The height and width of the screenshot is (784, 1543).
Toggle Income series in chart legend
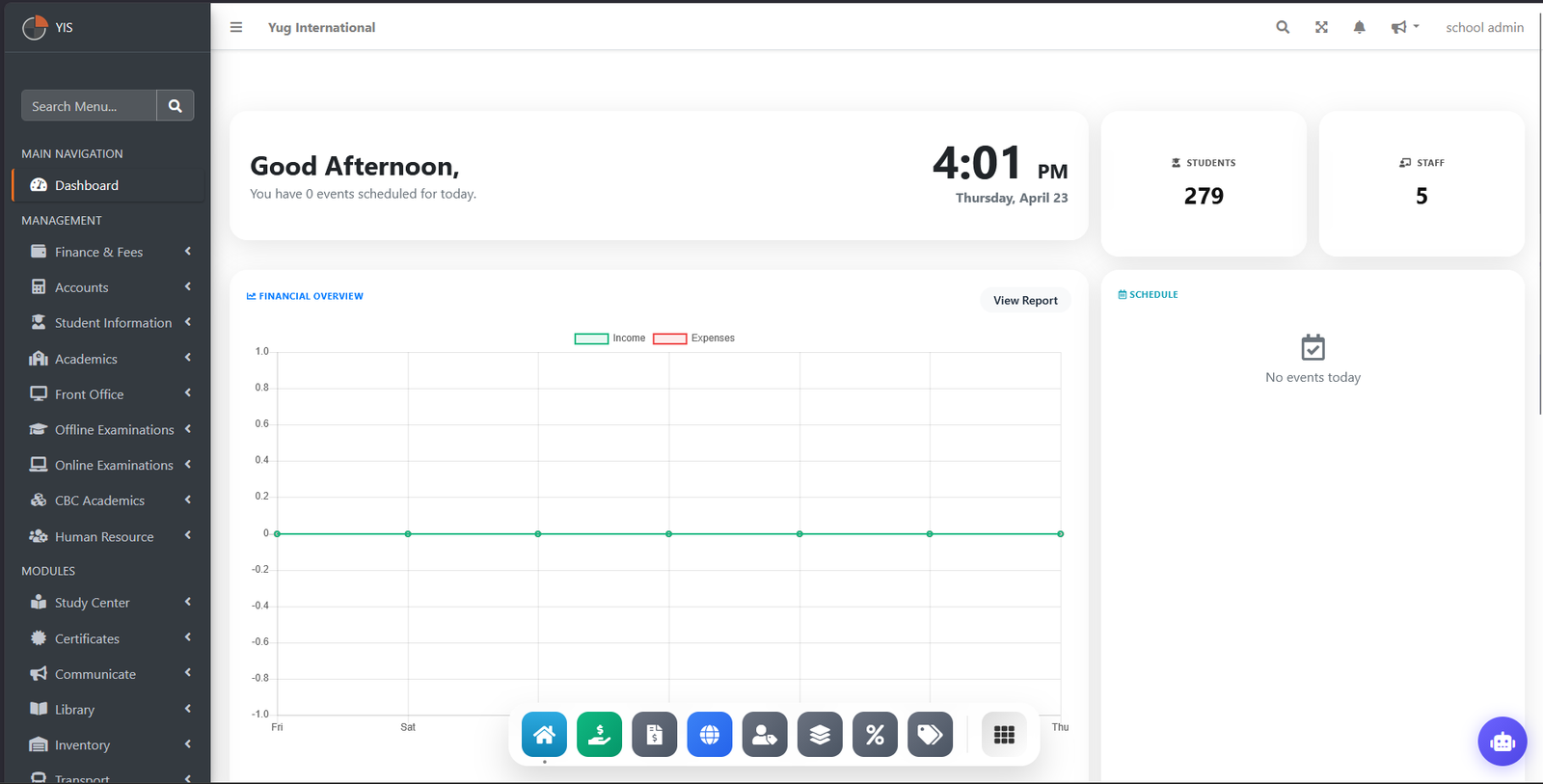[609, 338]
